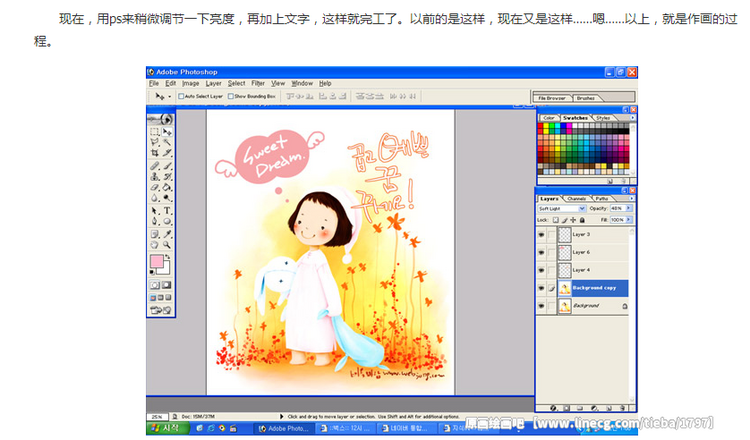Open the File Browser tab

(551, 98)
